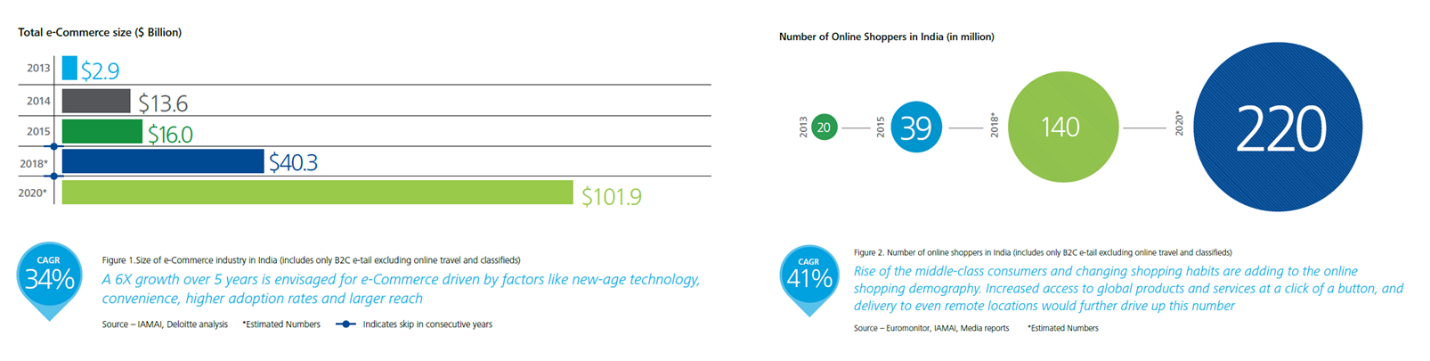The height and width of the screenshot is (361, 1430).
Task: Click the Source – Euromonitor, IAMAI text
Action: [932, 328]
